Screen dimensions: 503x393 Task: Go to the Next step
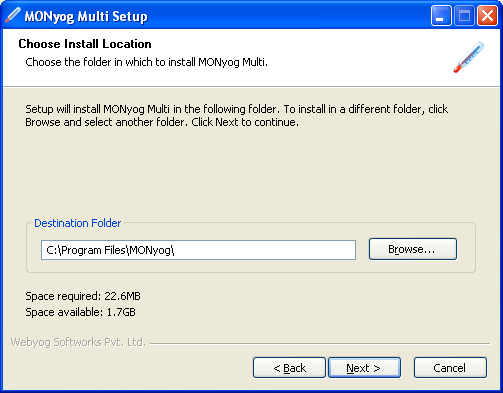click(364, 368)
